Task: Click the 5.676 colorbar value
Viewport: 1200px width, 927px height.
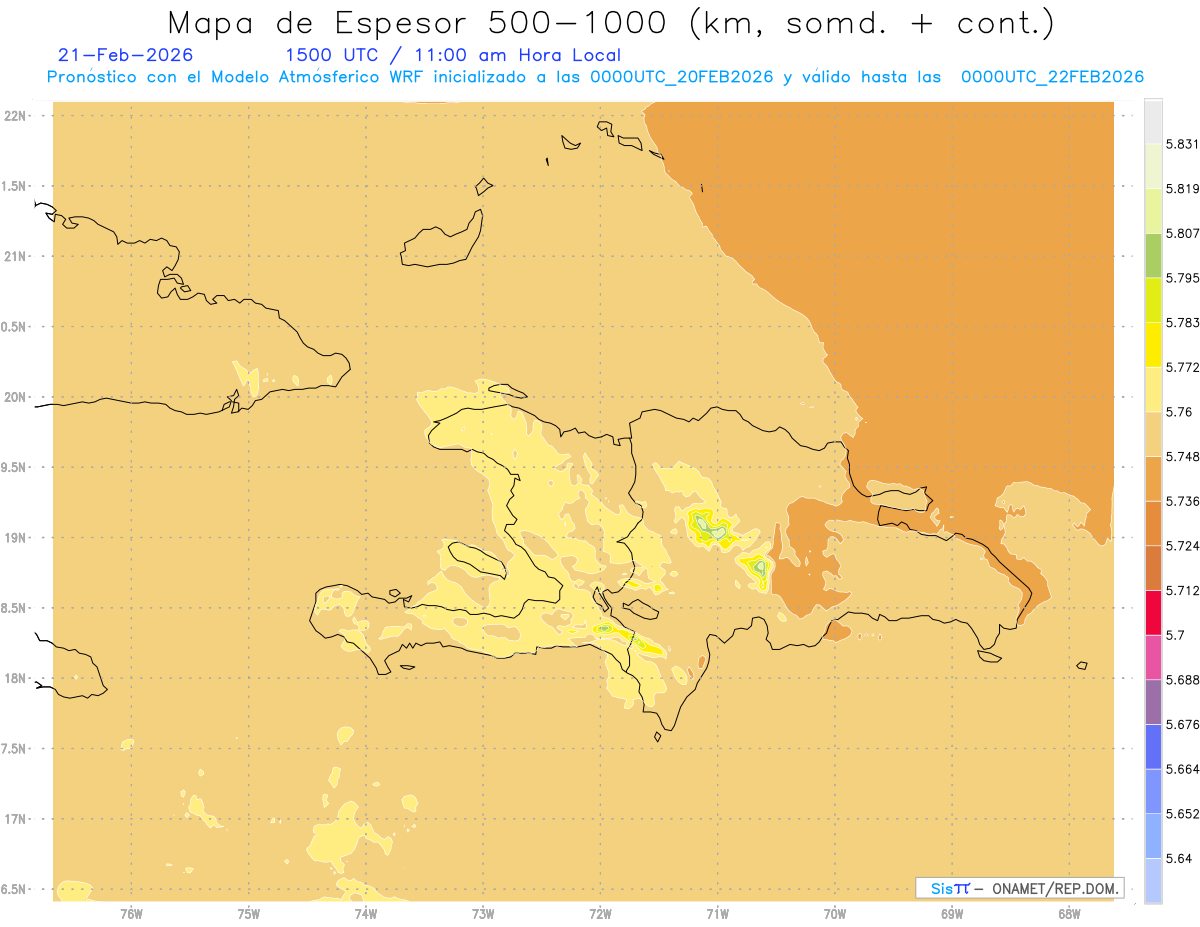Action: tap(1182, 724)
